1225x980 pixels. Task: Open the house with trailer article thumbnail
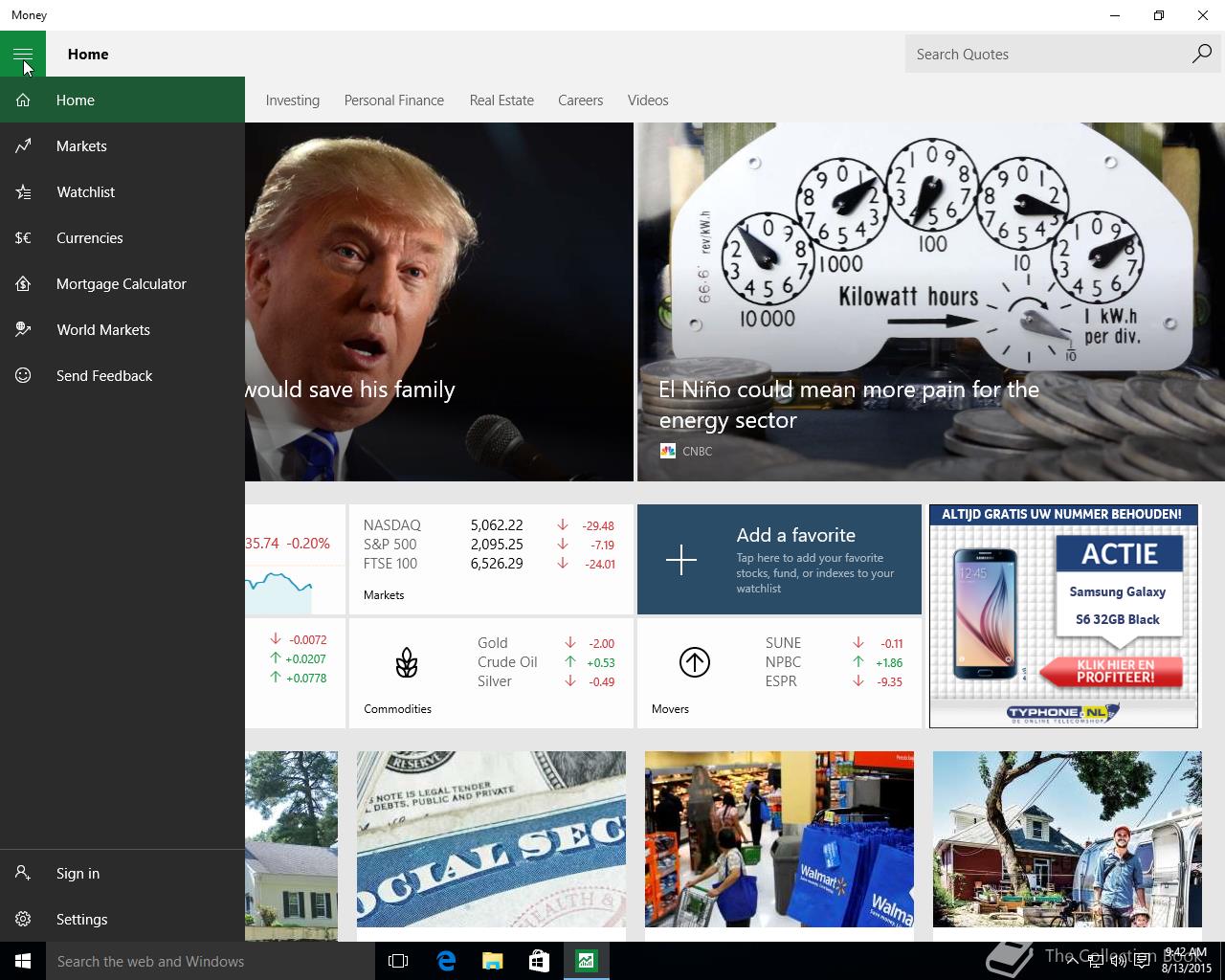tap(1067, 839)
